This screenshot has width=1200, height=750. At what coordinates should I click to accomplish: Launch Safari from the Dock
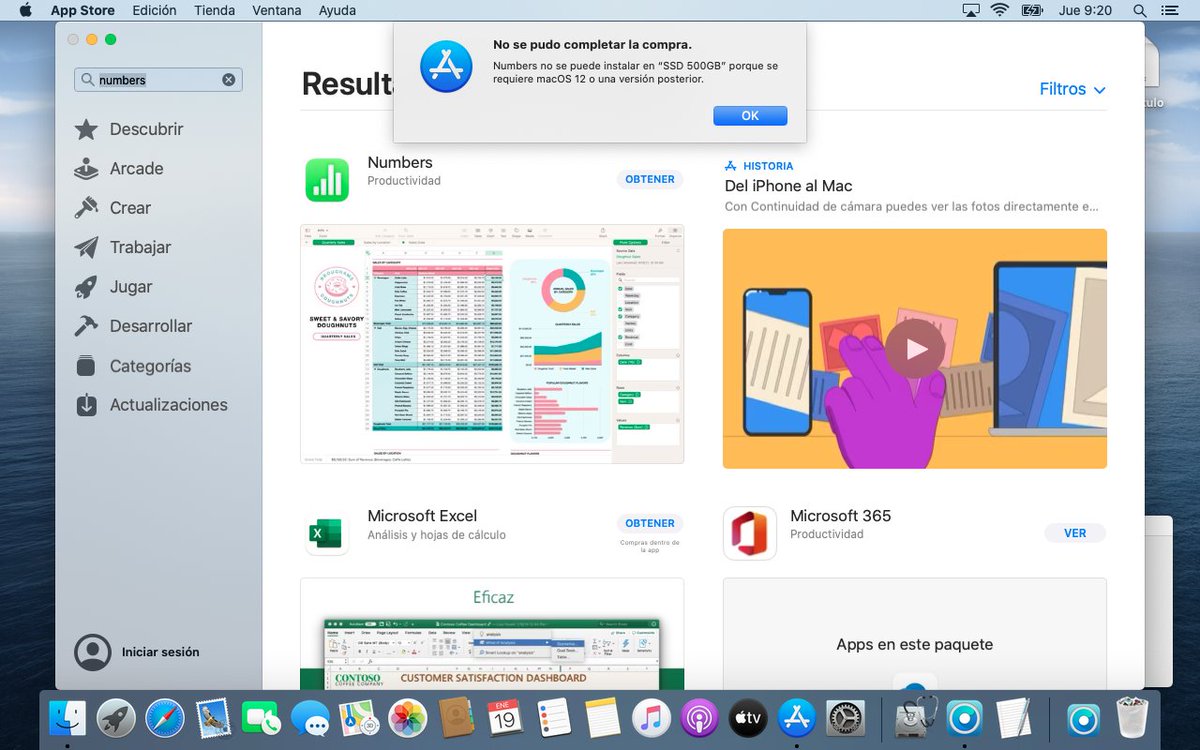point(165,717)
